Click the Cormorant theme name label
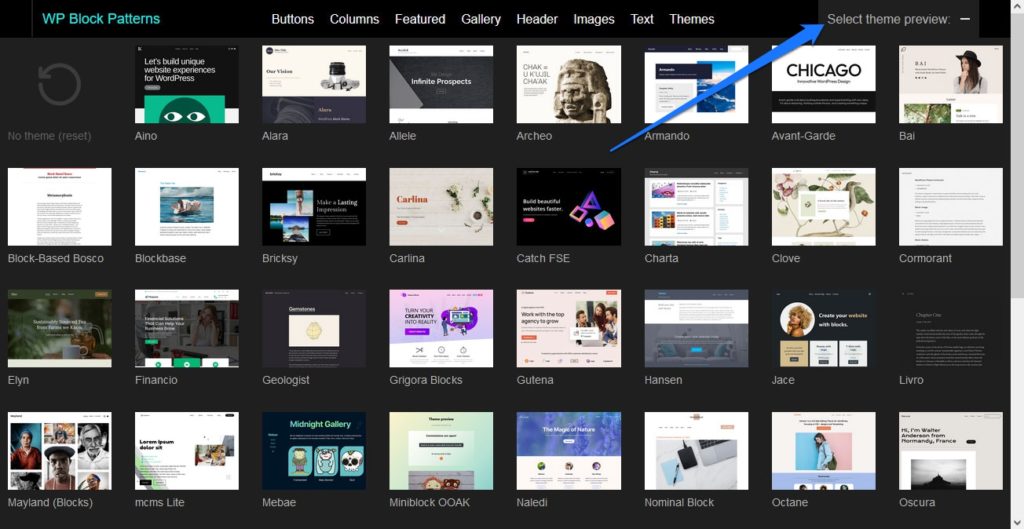The image size is (1024, 529). pyautogui.click(x=925, y=258)
